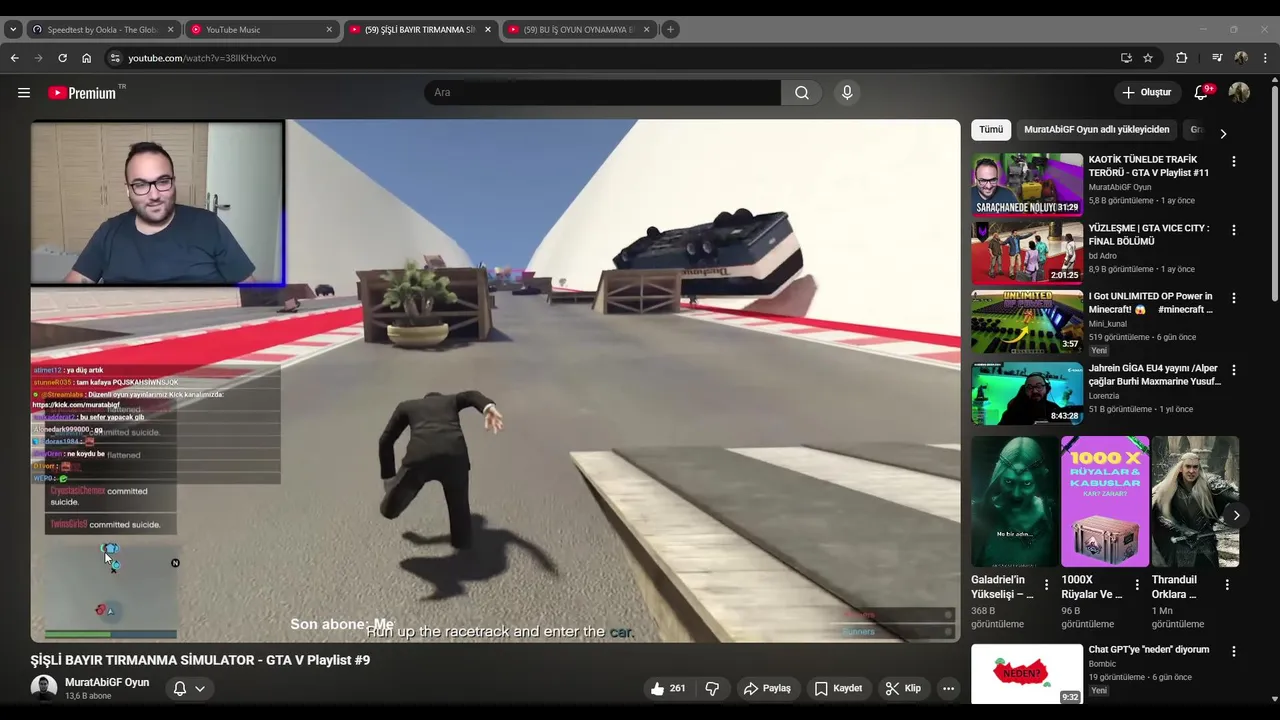View site information icon in address bar

pos(115,58)
